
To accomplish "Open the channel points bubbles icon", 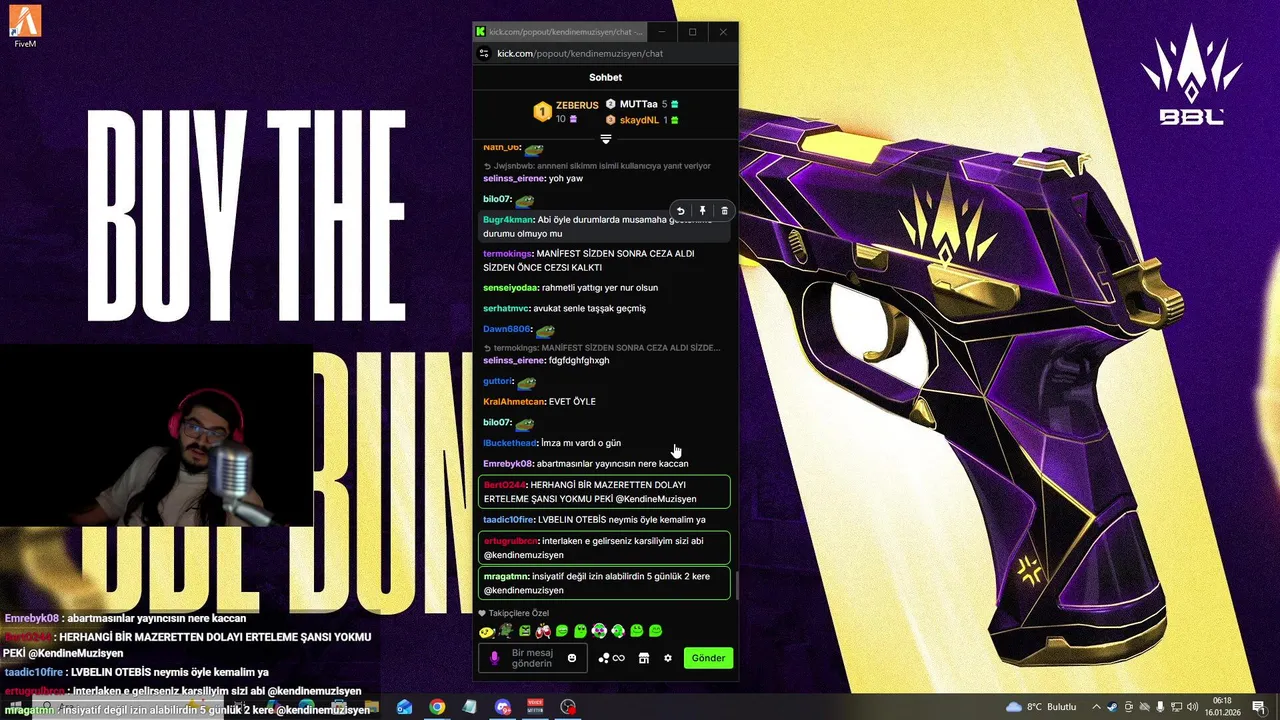I will [x=611, y=658].
